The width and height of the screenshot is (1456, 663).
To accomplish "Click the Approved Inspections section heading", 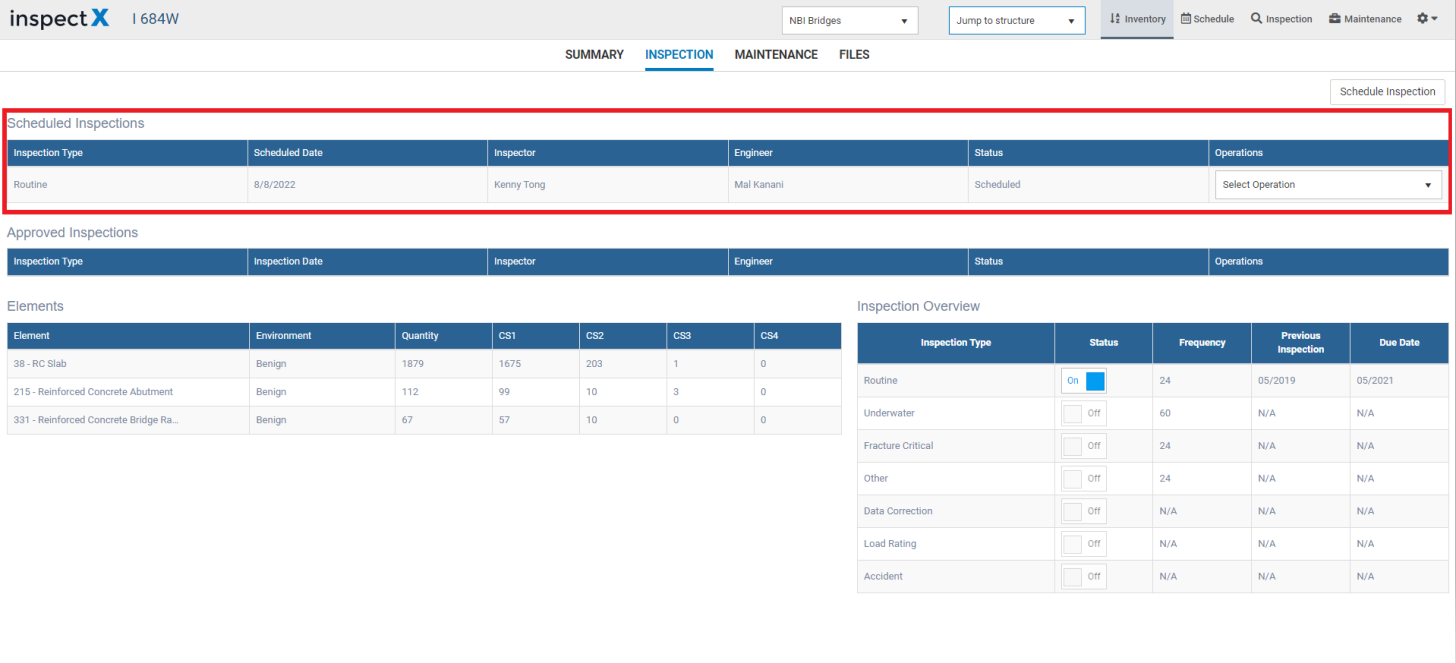I will tap(72, 233).
